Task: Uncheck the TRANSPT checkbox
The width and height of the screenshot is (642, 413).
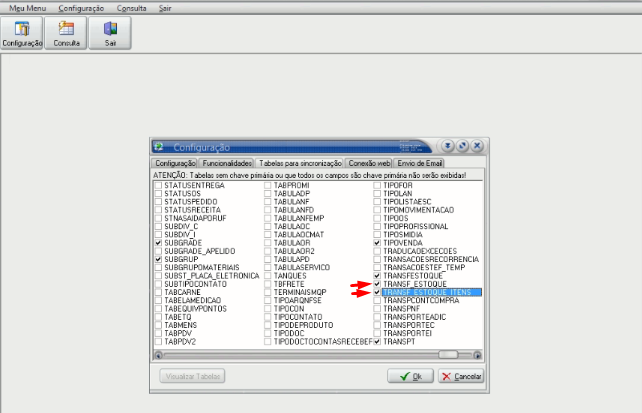Action: [377, 341]
